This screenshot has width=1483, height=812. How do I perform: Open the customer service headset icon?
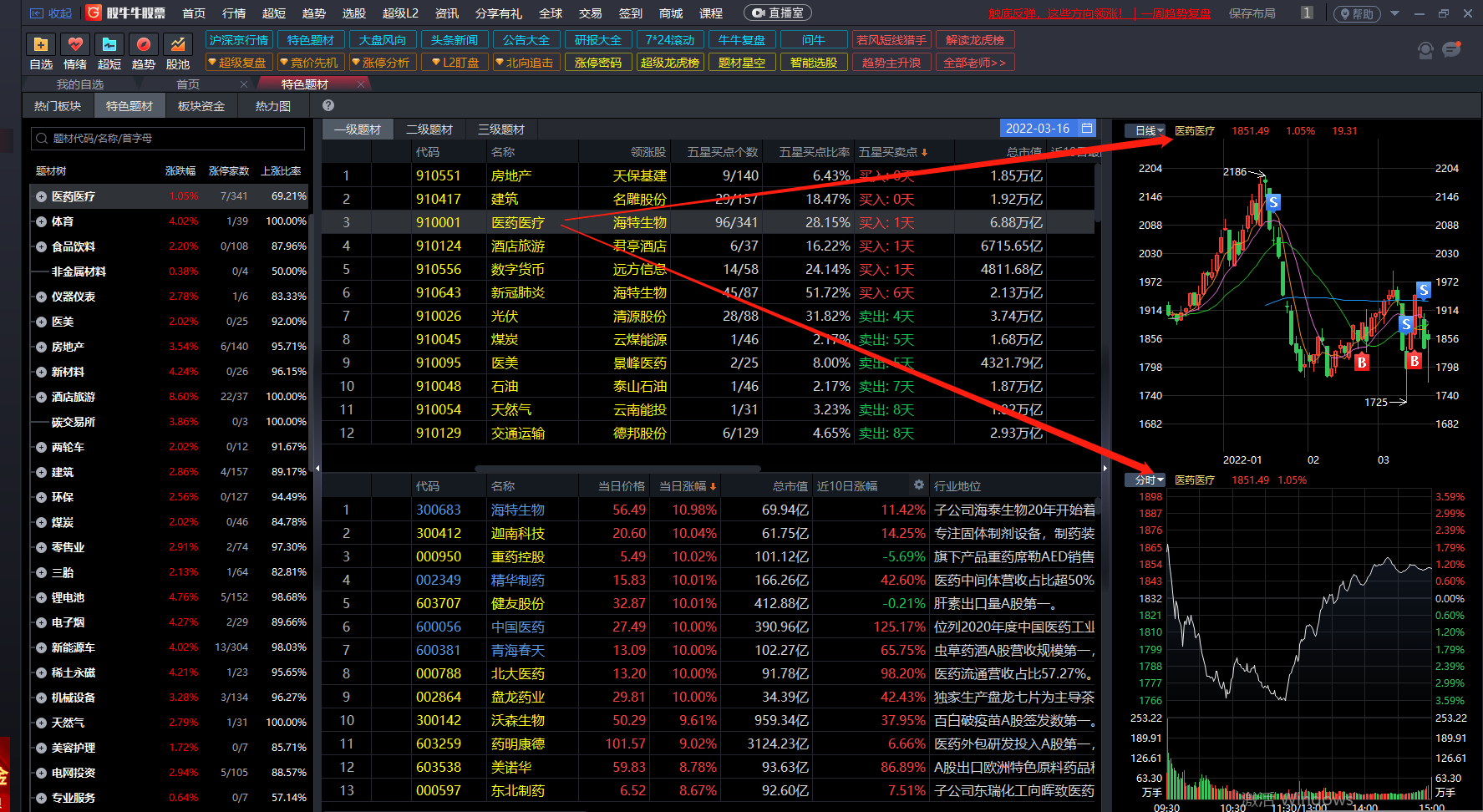point(1425,50)
